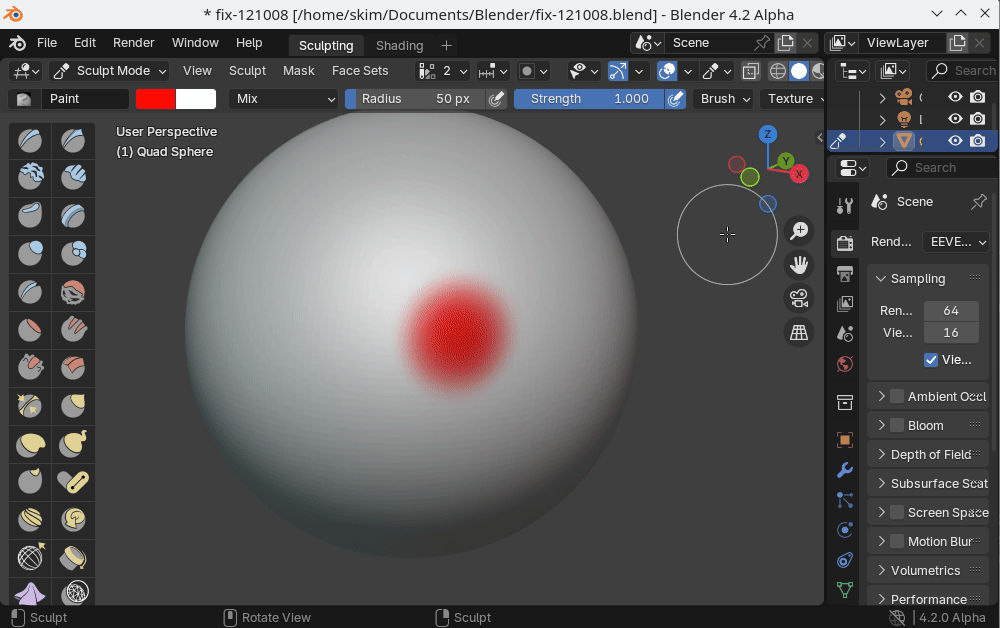
Task: Open the Mix blend mode dropdown
Action: tap(283, 99)
